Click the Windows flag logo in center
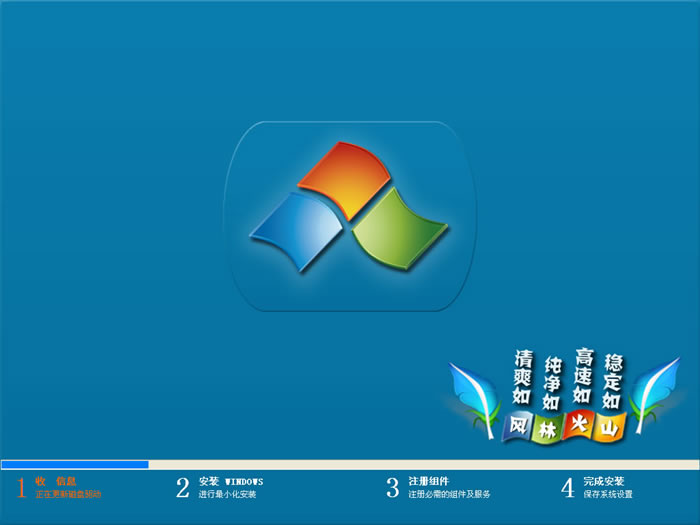 349,207
